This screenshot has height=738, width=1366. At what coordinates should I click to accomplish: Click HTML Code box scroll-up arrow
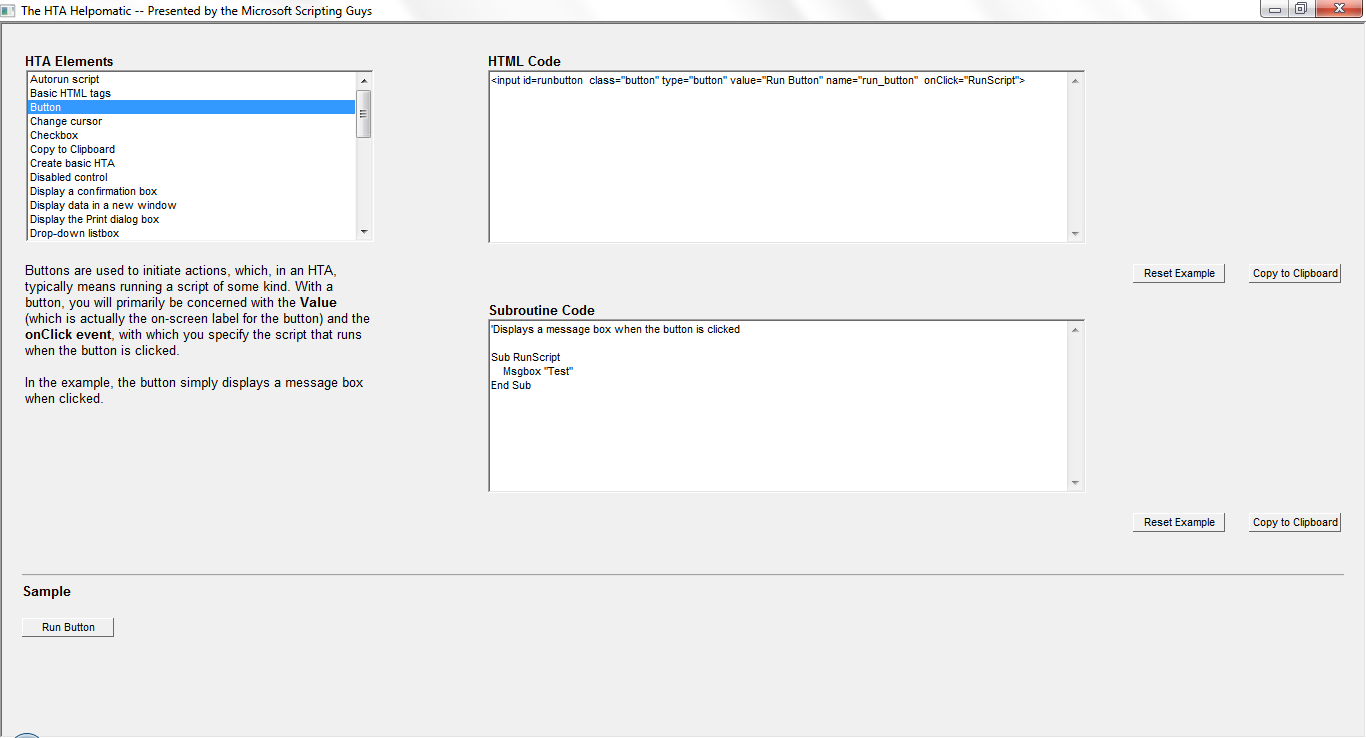point(1076,81)
